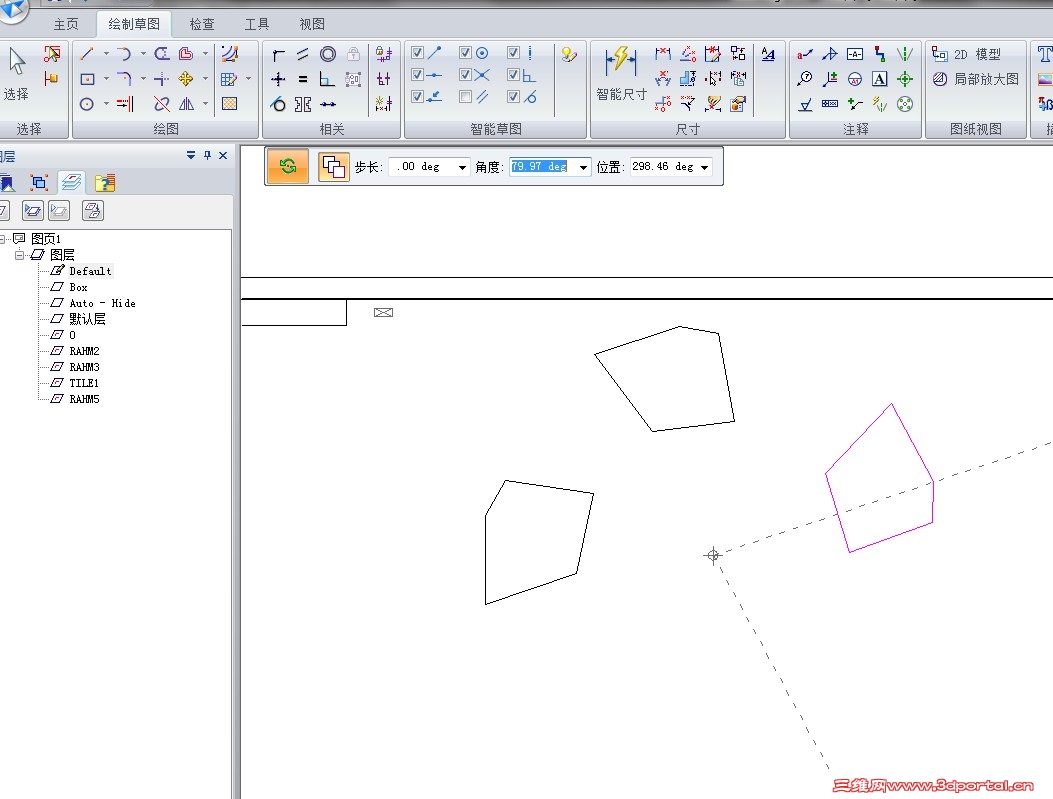Click the 选择 select tool button

(x=17, y=74)
